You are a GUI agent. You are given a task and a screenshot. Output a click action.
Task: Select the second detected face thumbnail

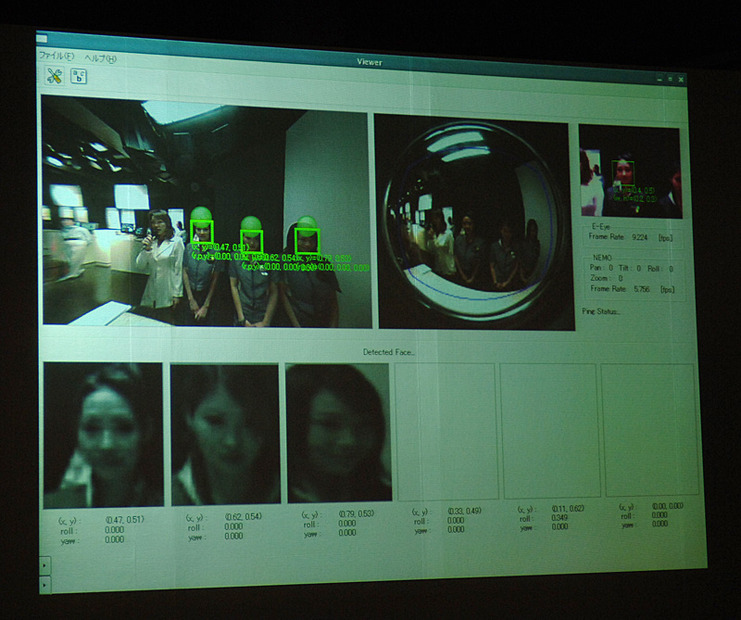tap(225, 434)
